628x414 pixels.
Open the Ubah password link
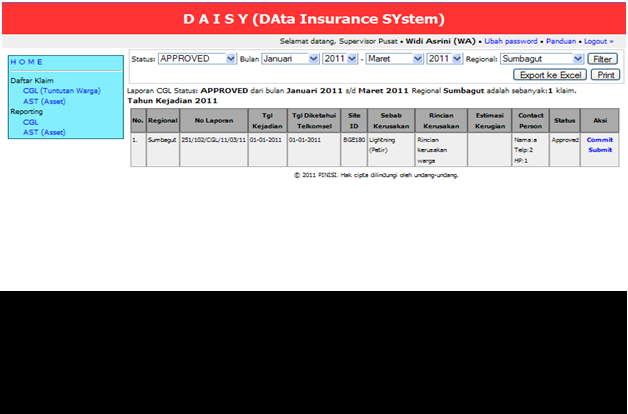tap(511, 41)
